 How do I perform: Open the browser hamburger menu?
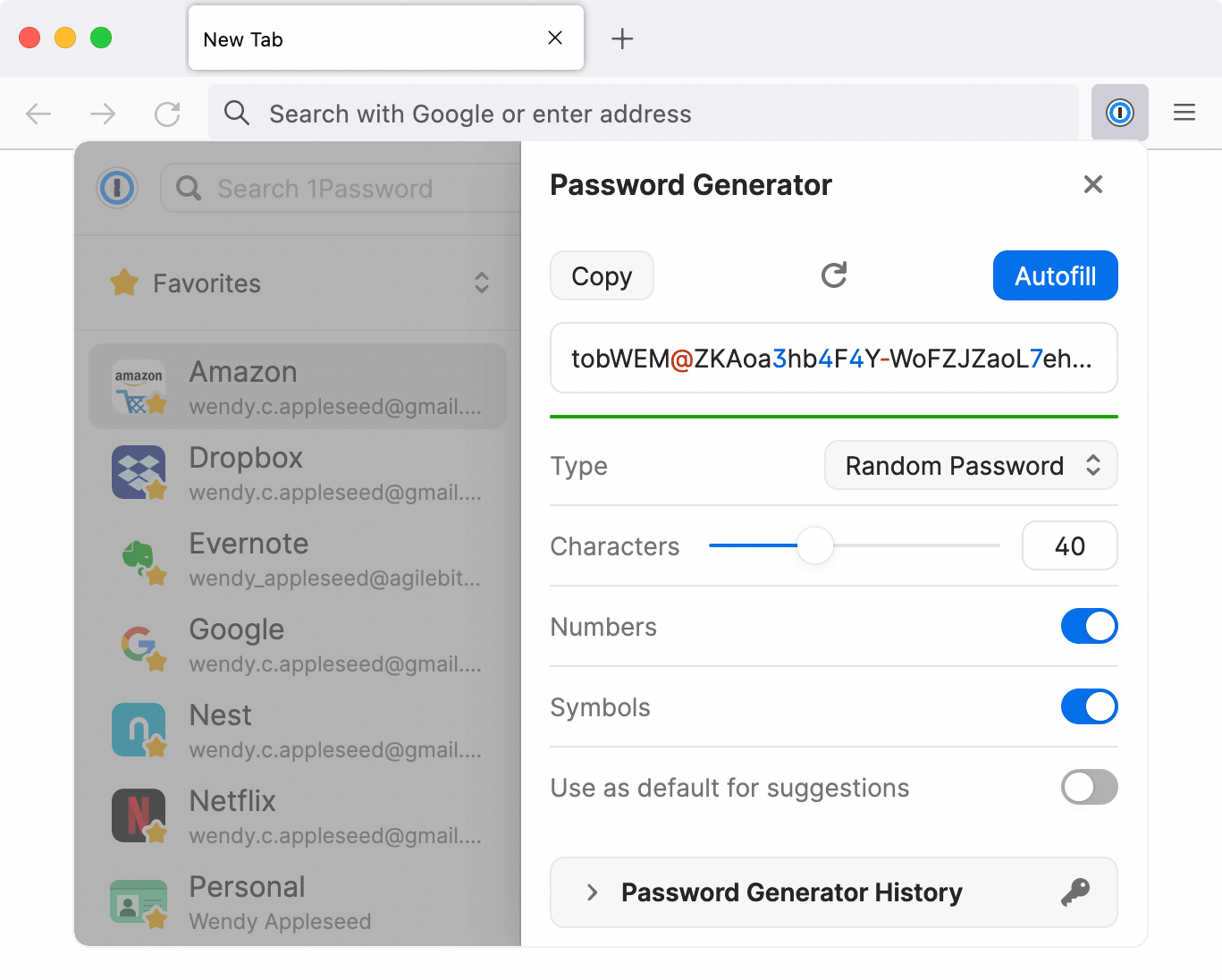tap(1184, 112)
